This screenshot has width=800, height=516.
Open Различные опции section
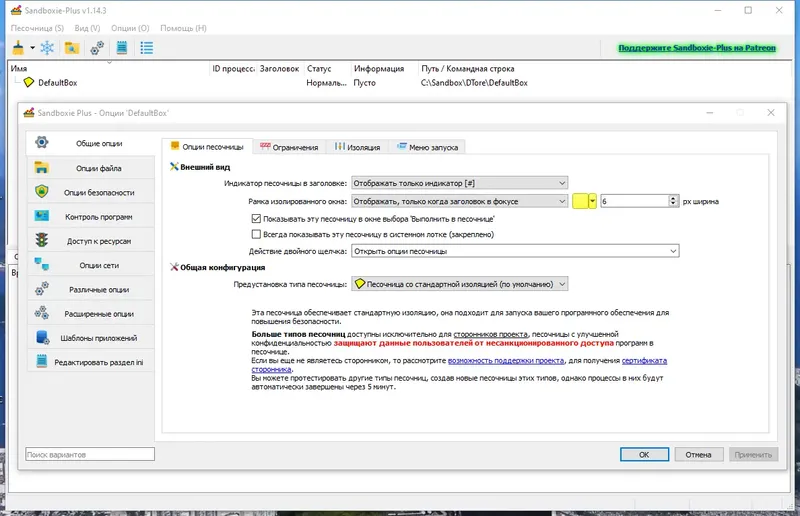90,289
